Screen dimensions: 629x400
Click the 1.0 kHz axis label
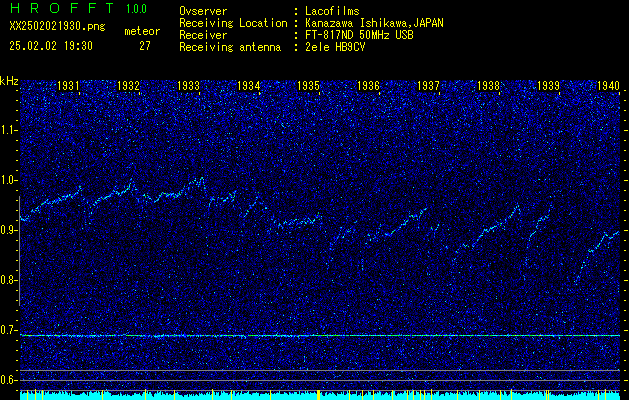8,181
